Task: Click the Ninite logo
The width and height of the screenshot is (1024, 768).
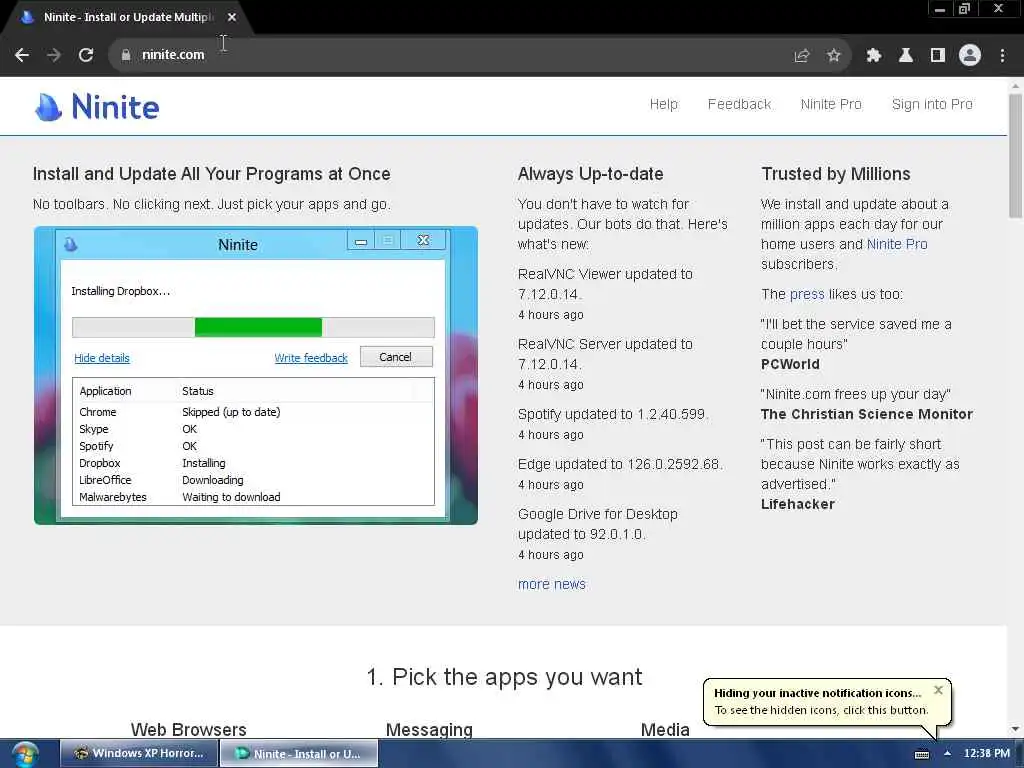Action: pos(97,106)
